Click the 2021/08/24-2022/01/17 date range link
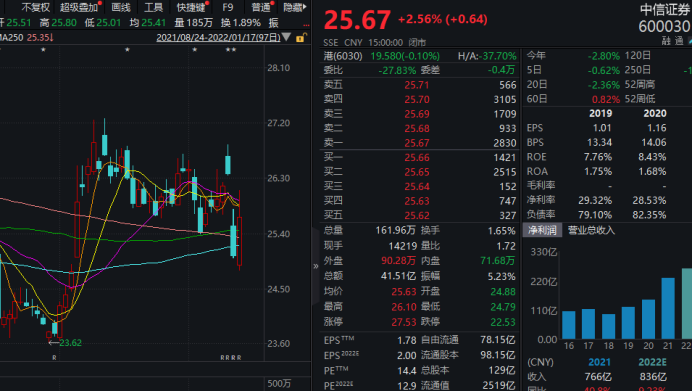 218,38
